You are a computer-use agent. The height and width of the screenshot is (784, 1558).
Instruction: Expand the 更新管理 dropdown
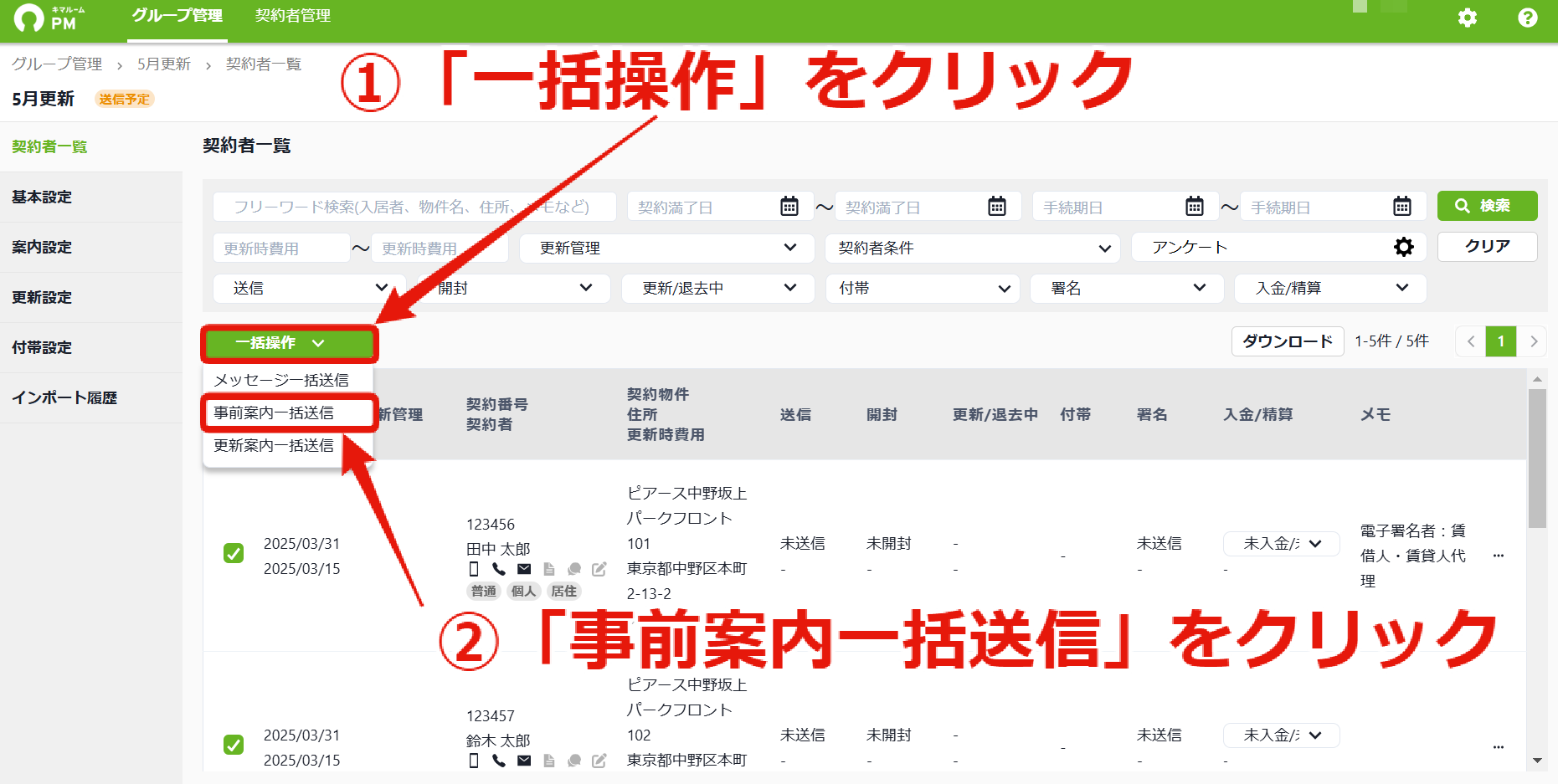tap(666, 248)
